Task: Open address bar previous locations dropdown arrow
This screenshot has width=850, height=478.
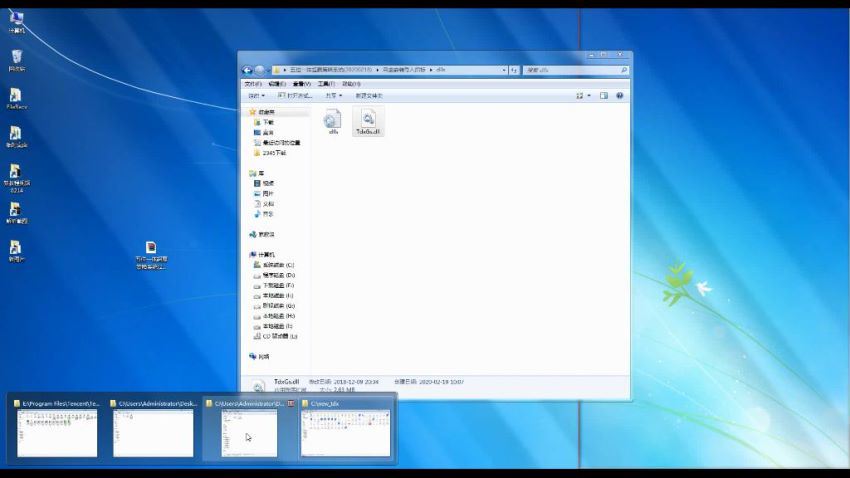Action: pos(504,70)
